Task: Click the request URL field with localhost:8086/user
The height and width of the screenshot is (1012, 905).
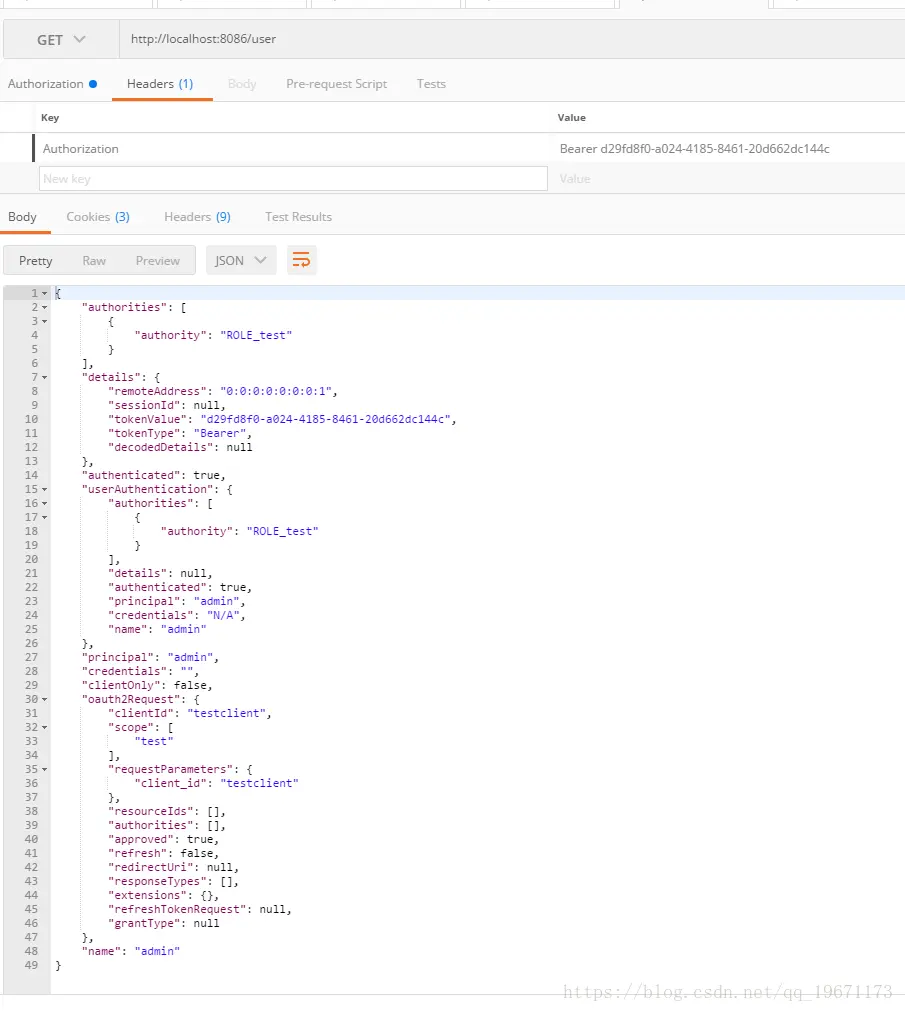Action: [512, 39]
